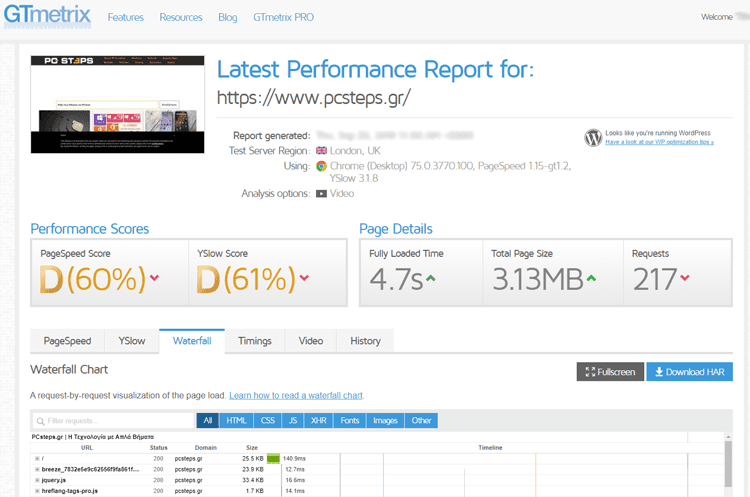This screenshot has width=750, height=497.
Task: Open the Video tab
Action: click(311, 341)
